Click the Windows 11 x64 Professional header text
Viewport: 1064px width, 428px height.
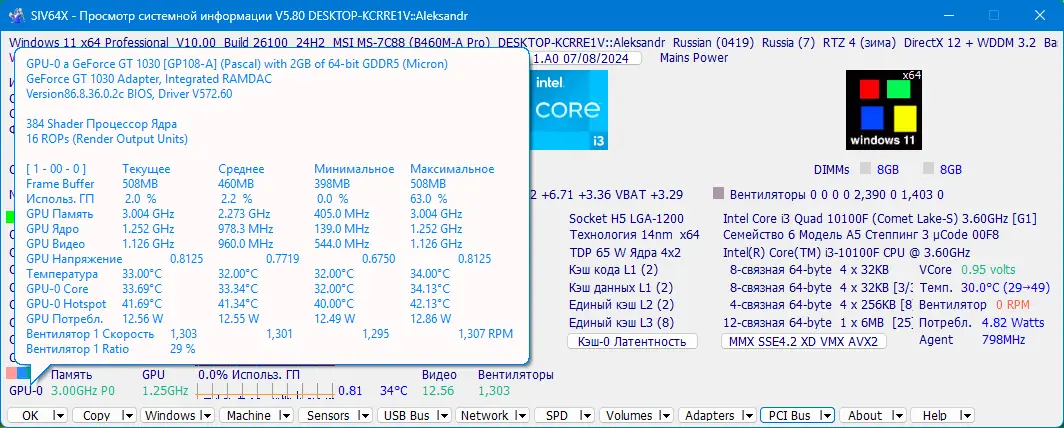coord(89,43)
